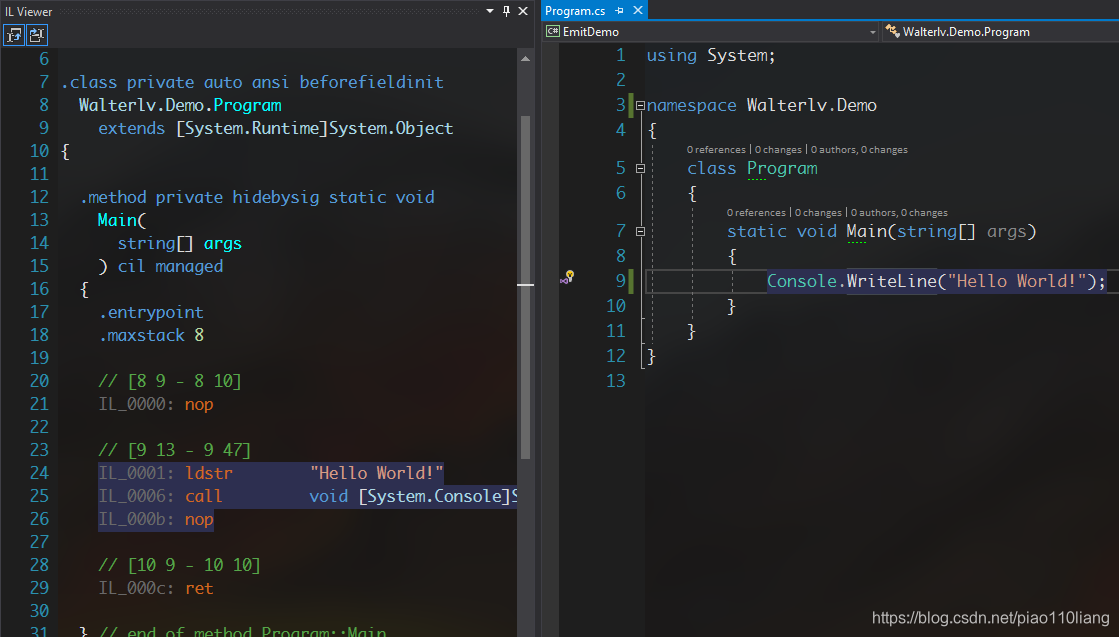Click 'Walterlv.Demo' in the namespace declaration
This screenshot has height=637, width=1119.
point(811,106)
